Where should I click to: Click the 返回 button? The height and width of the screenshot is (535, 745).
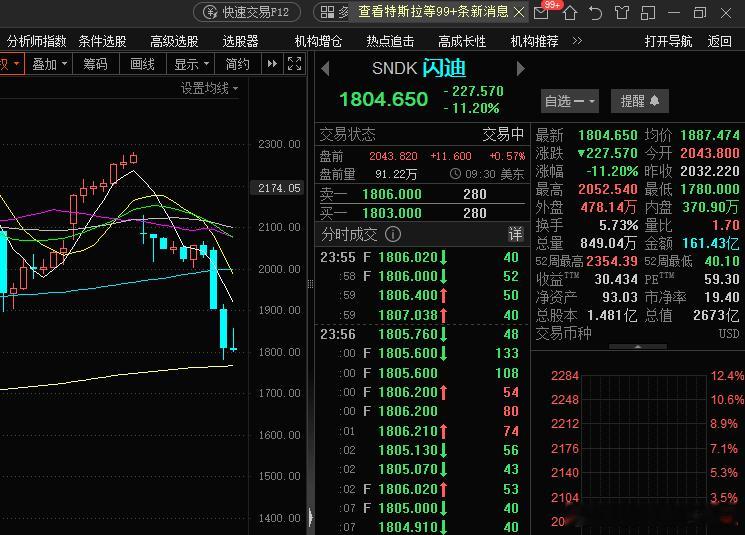pos(719,41)
